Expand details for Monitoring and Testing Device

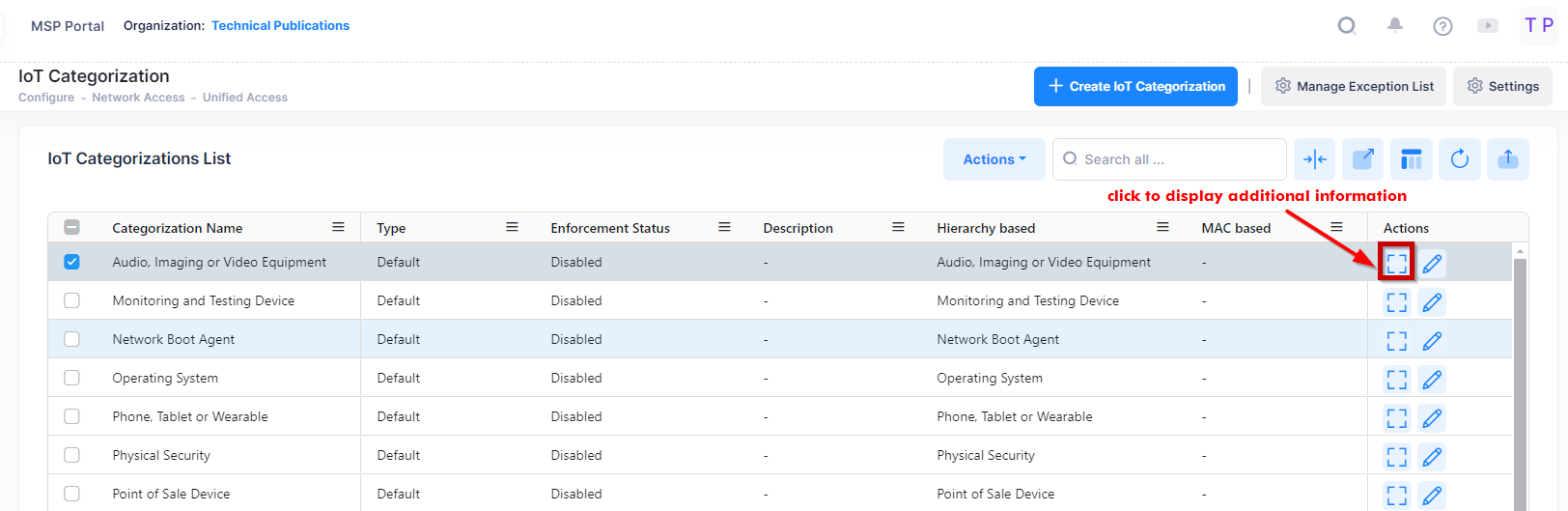pyautogui.click(x=1396, y=302)
